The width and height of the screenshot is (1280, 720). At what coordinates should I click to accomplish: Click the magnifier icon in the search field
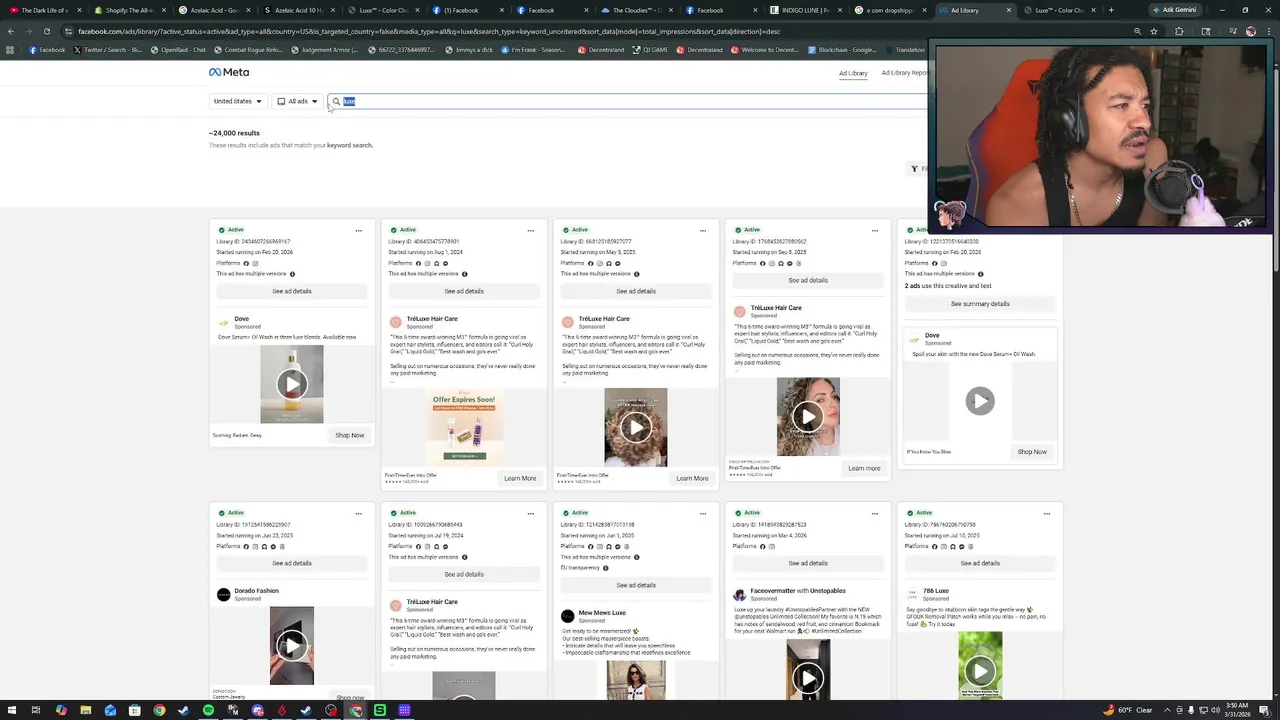tap(337, 101)
